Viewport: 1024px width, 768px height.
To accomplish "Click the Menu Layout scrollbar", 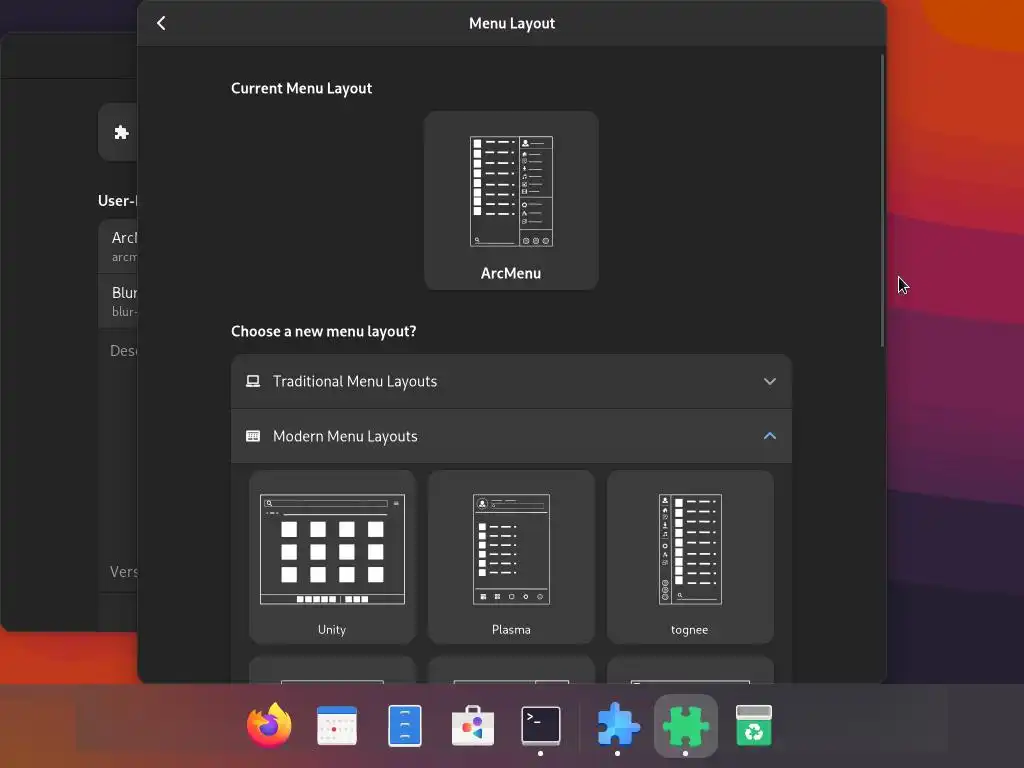I will (x=882, y=200).
